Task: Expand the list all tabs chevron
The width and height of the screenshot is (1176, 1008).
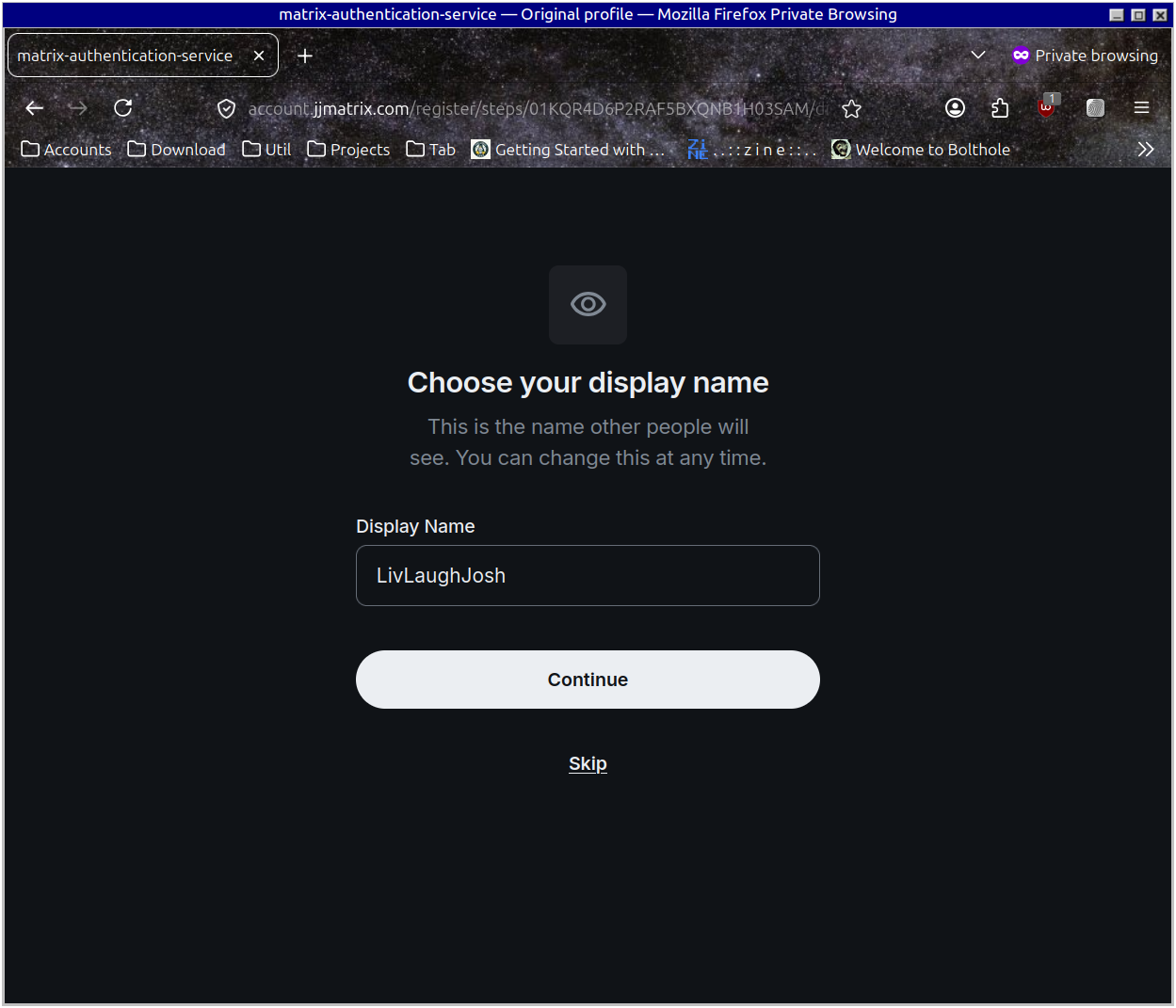Action: [978, 56]
